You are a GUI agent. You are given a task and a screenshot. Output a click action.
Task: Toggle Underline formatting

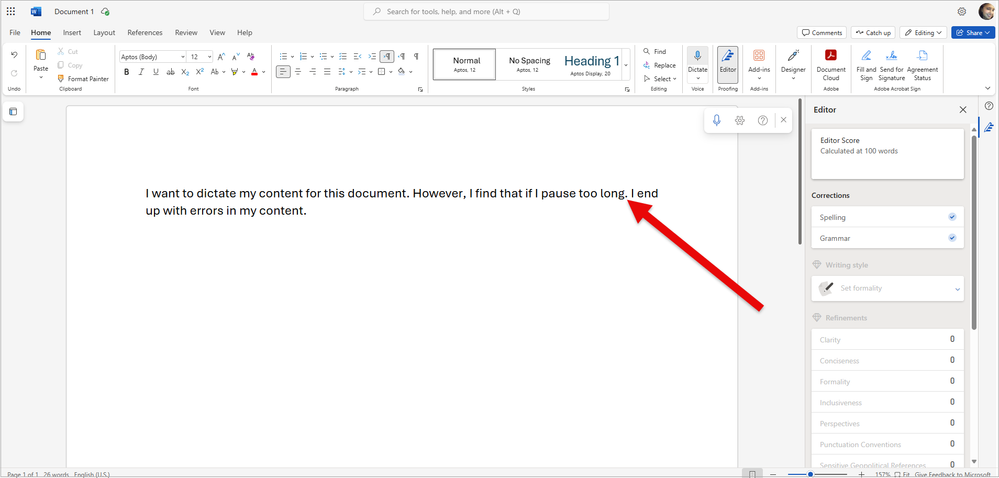click(155, 71)
